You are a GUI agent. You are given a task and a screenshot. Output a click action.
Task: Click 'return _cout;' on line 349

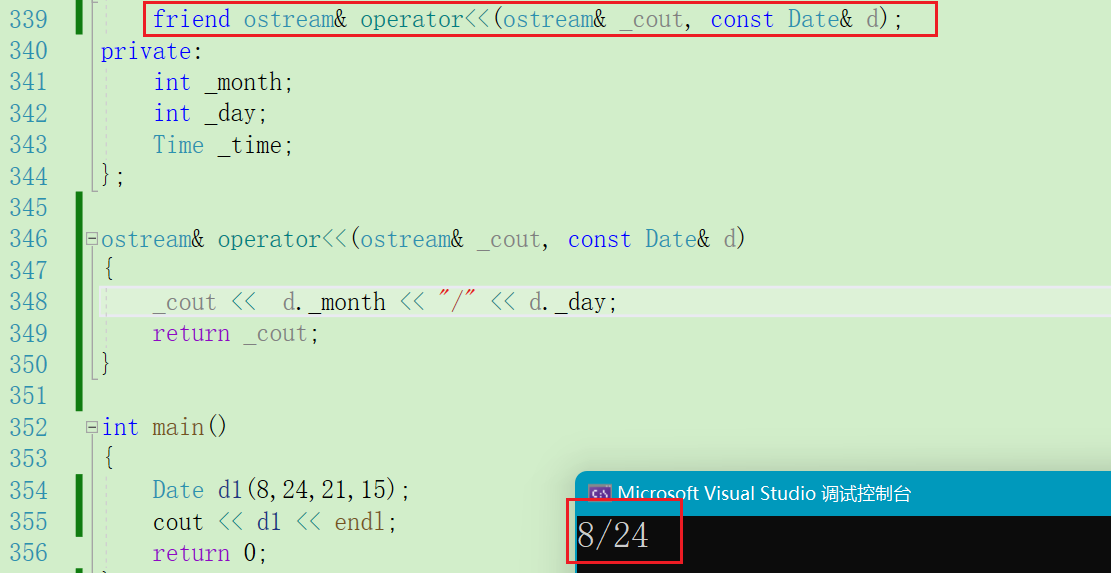pyautogui.click(x=236, y=334)
